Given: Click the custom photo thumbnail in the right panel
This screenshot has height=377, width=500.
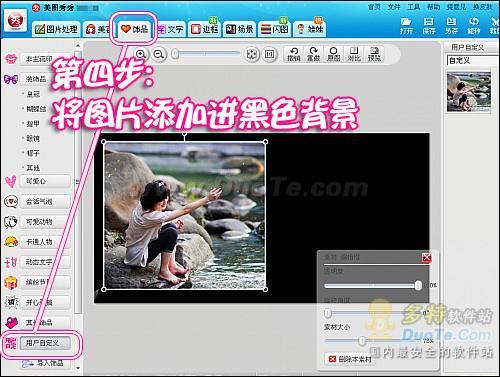Looking at the screenshot, I should (x=469, y=92).
